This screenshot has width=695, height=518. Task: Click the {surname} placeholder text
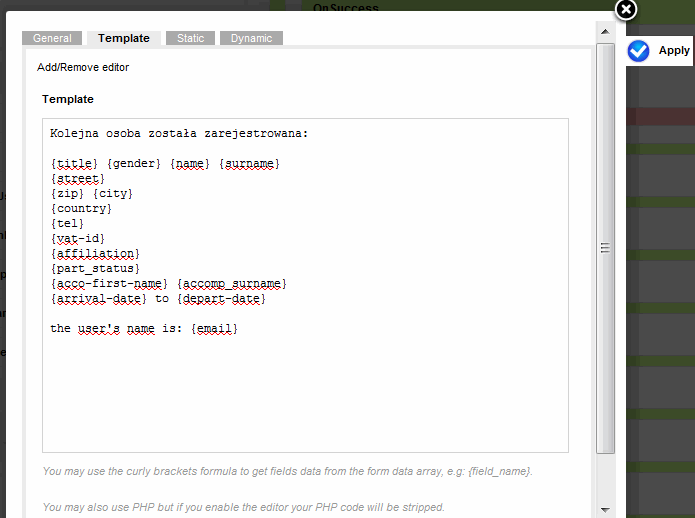pyautogui.click(x=250, y=164)
